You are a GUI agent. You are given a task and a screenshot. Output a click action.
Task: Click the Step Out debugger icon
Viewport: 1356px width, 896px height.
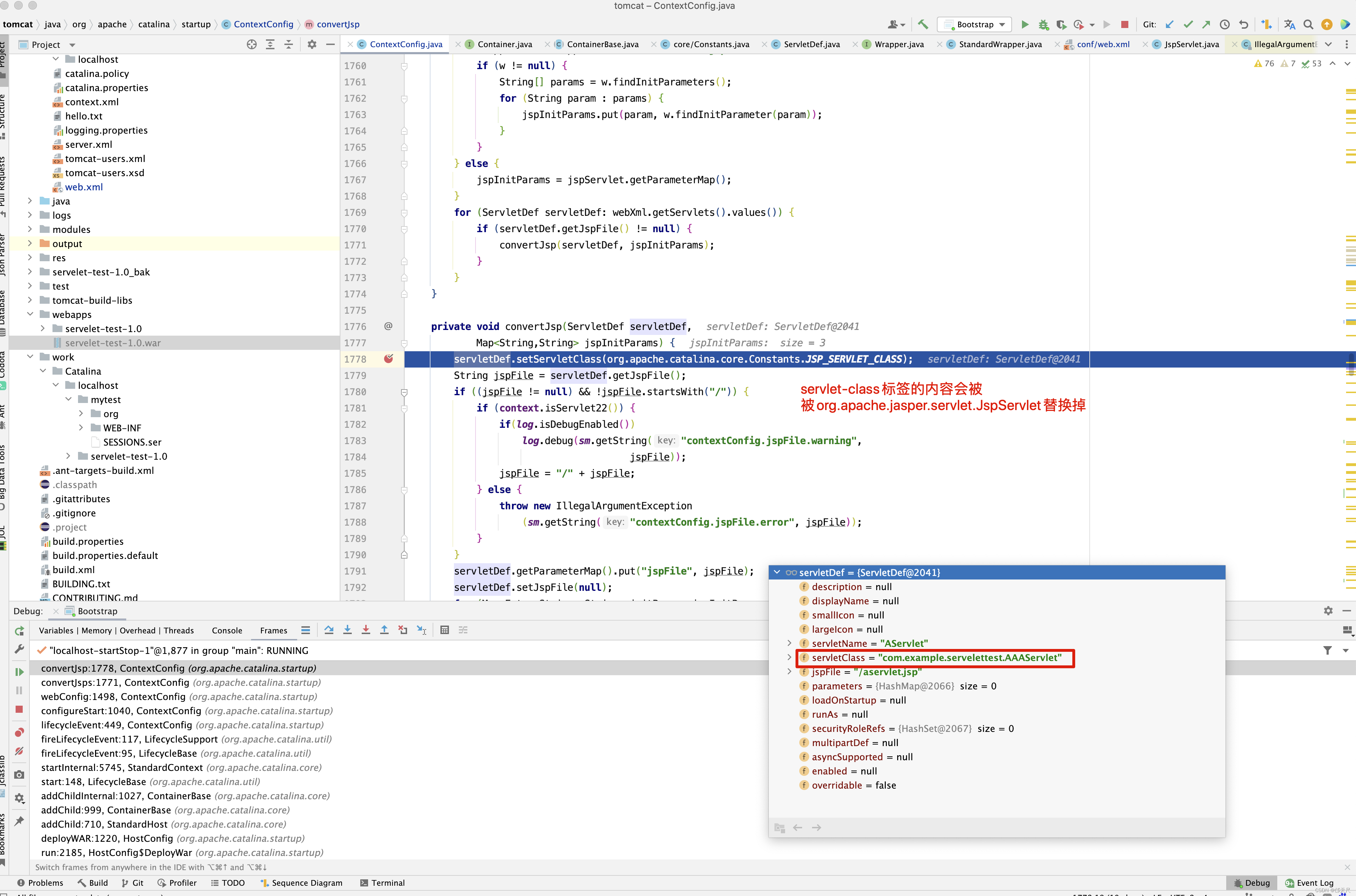coord(384,630)
